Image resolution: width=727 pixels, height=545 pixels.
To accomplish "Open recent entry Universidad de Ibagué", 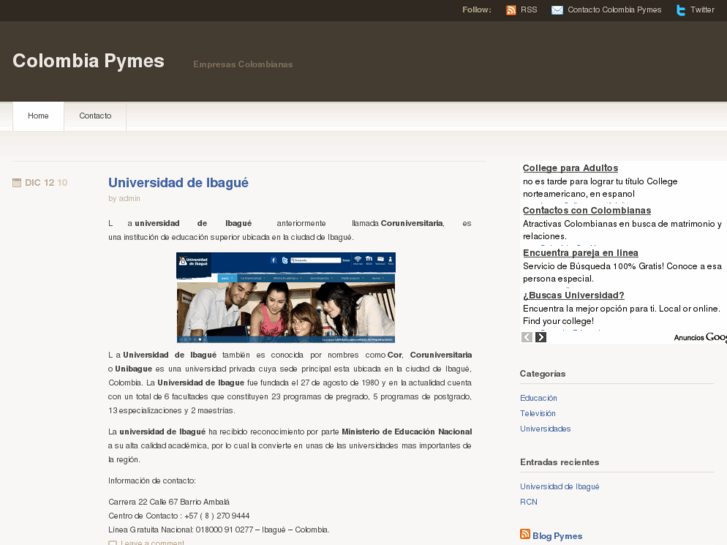I will tap(560, 487).
